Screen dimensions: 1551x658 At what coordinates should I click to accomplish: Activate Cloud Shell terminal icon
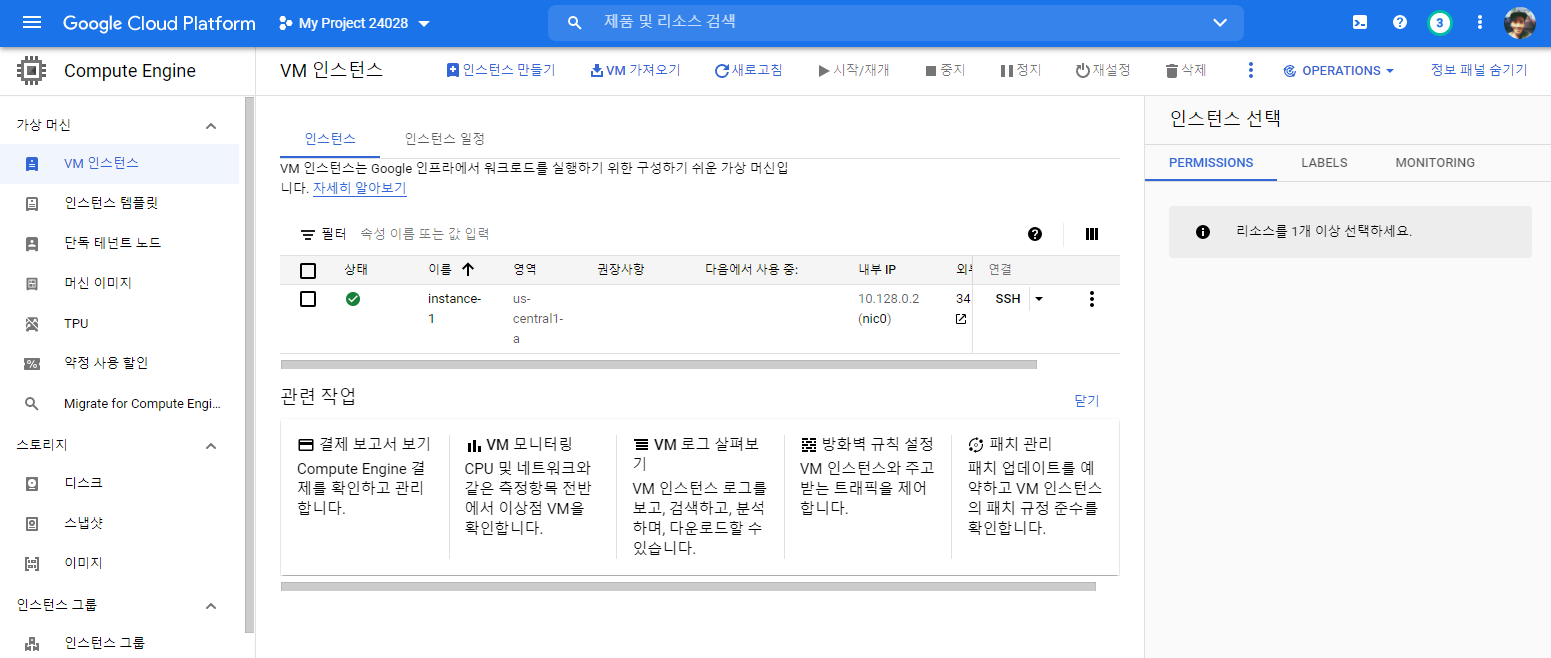pyautogui.click(x=1360, y=22)
